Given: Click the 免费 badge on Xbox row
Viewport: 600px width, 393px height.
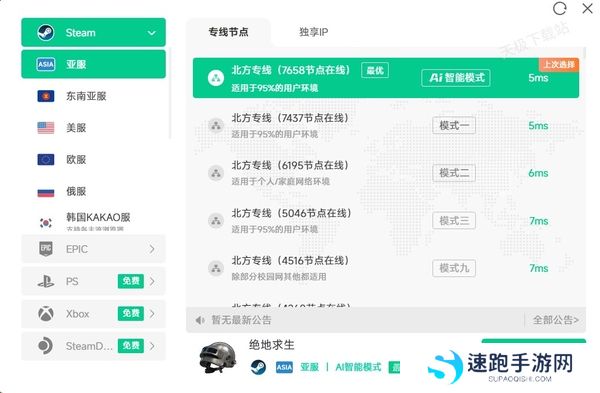Looking at the screenshot, I should (x=131, y=313).
